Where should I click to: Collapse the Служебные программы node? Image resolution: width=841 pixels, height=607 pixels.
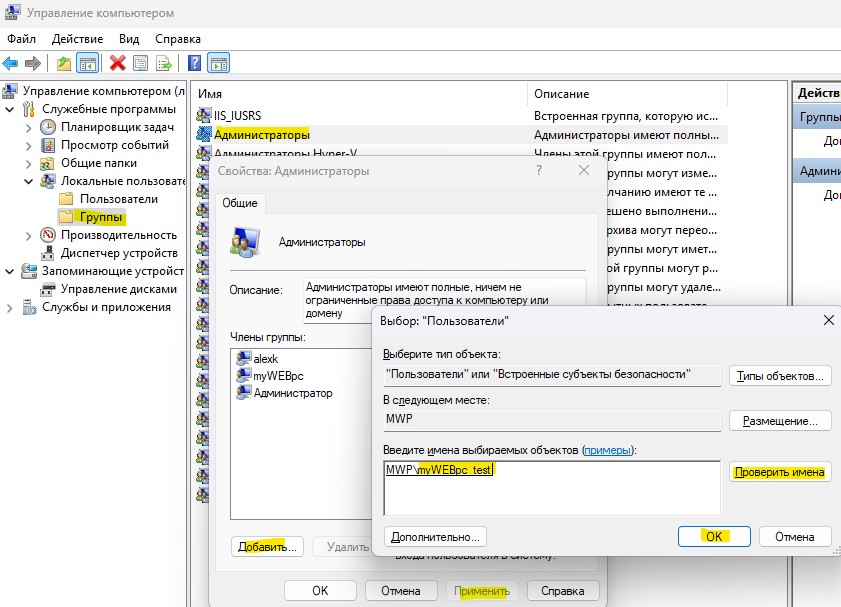pos(10,109)
